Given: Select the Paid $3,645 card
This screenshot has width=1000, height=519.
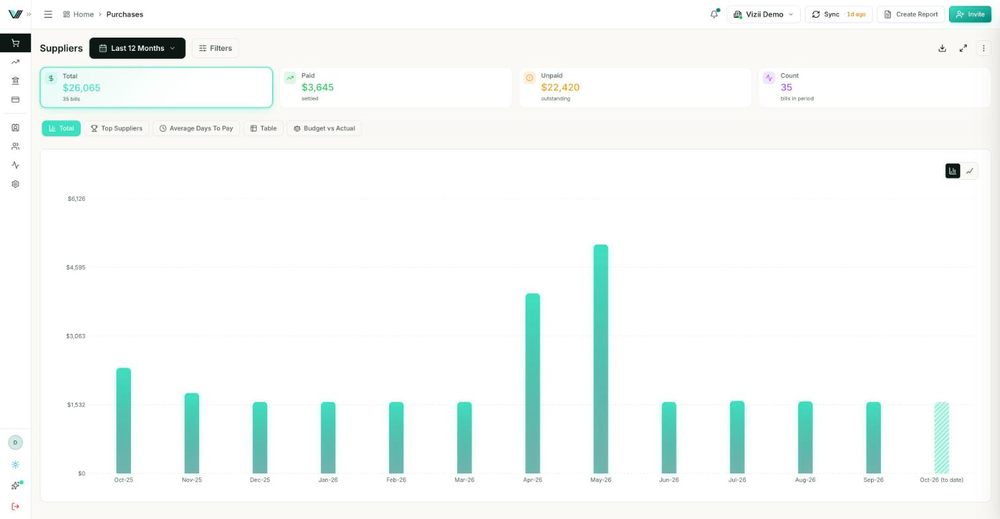Looking at the screenshot, I should coord(395,87).
